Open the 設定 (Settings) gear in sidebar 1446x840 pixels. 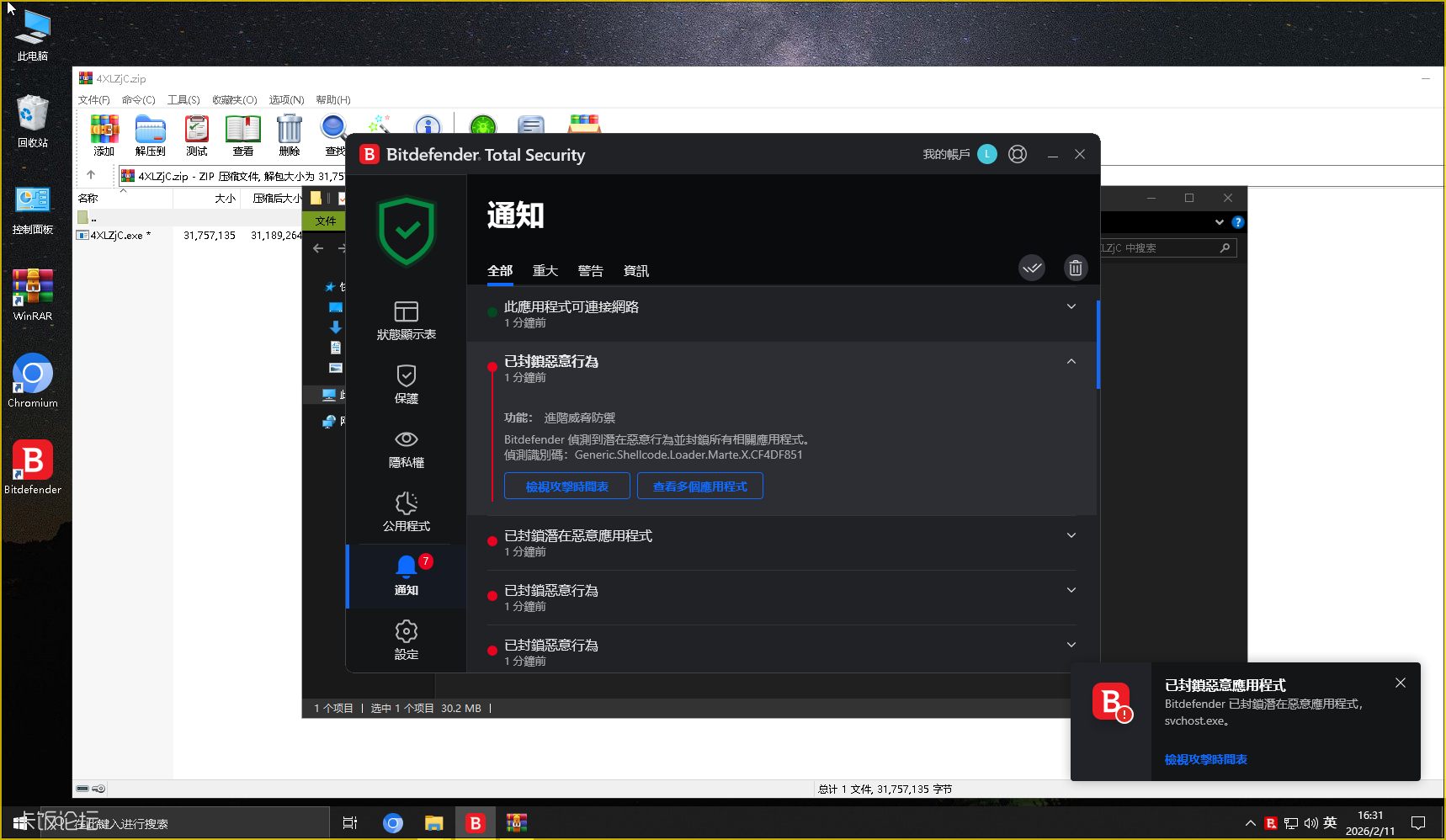(x=406, y=641)
